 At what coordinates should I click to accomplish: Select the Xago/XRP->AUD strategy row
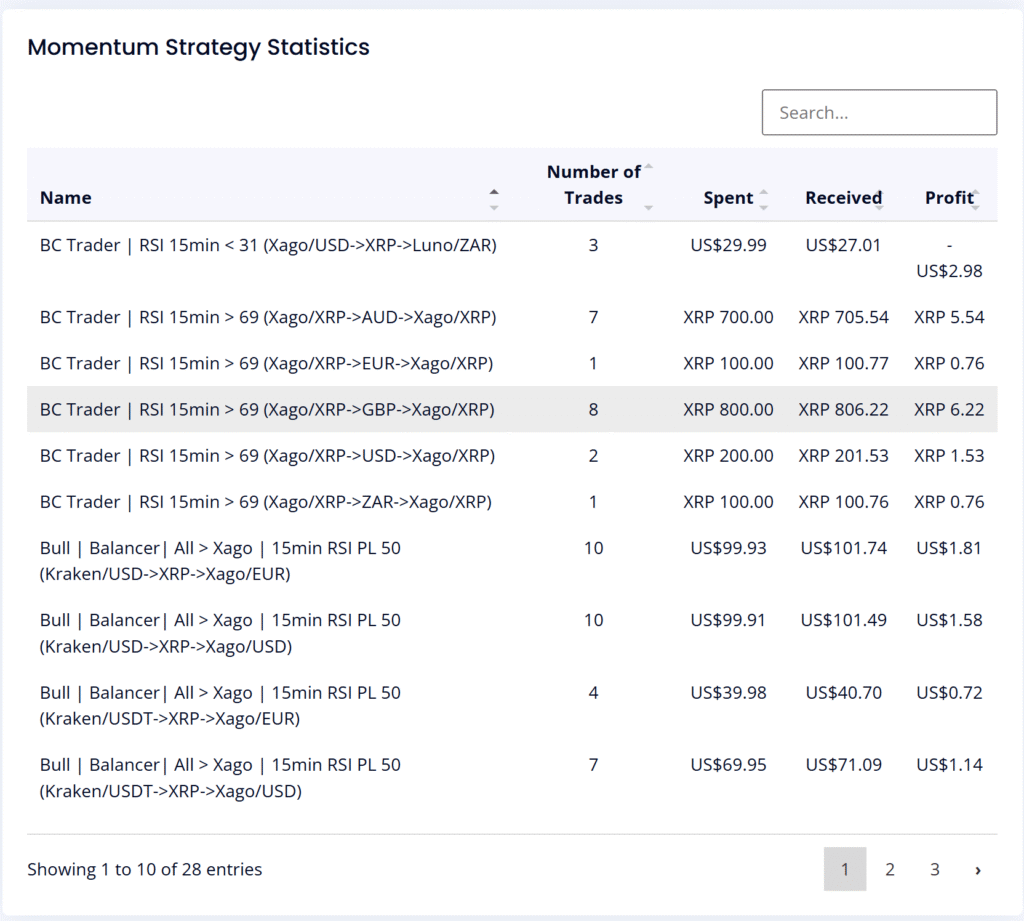click(x=267, y=317)
